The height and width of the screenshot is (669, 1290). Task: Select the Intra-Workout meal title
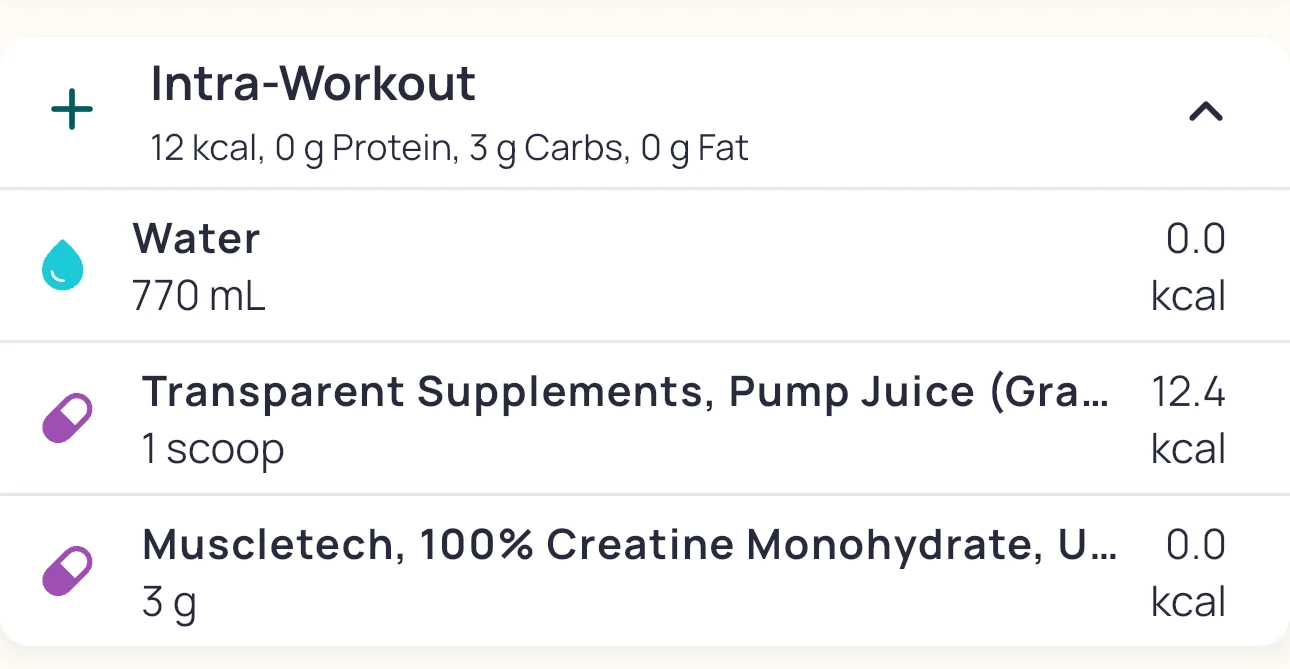pos(313,84)
